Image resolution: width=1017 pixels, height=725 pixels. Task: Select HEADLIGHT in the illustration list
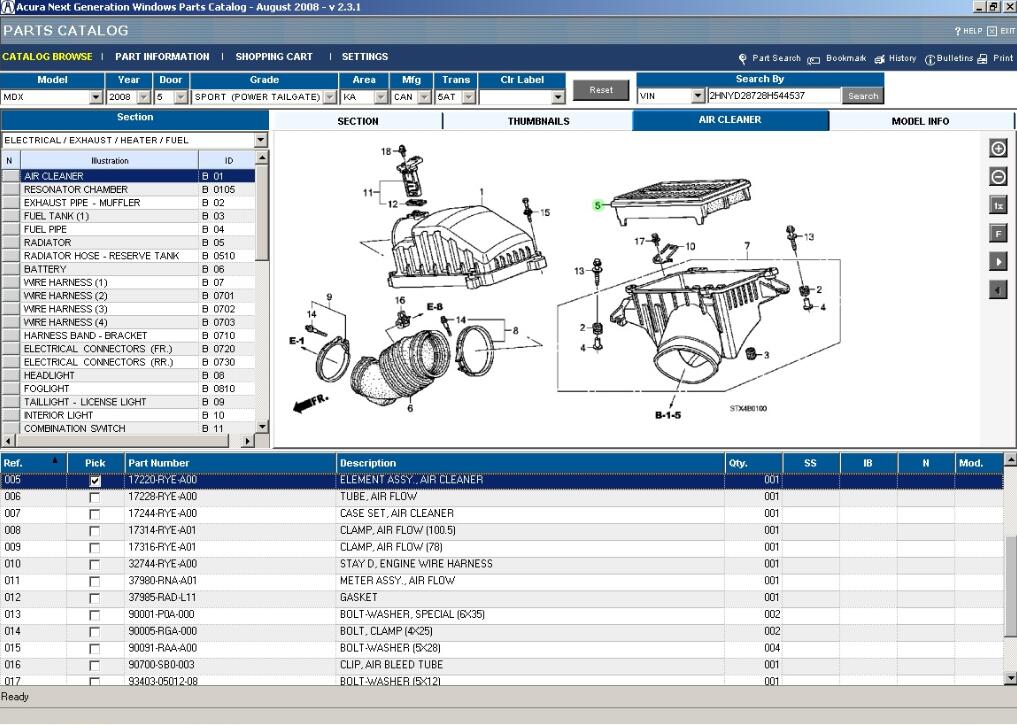(x=128, y=375)
